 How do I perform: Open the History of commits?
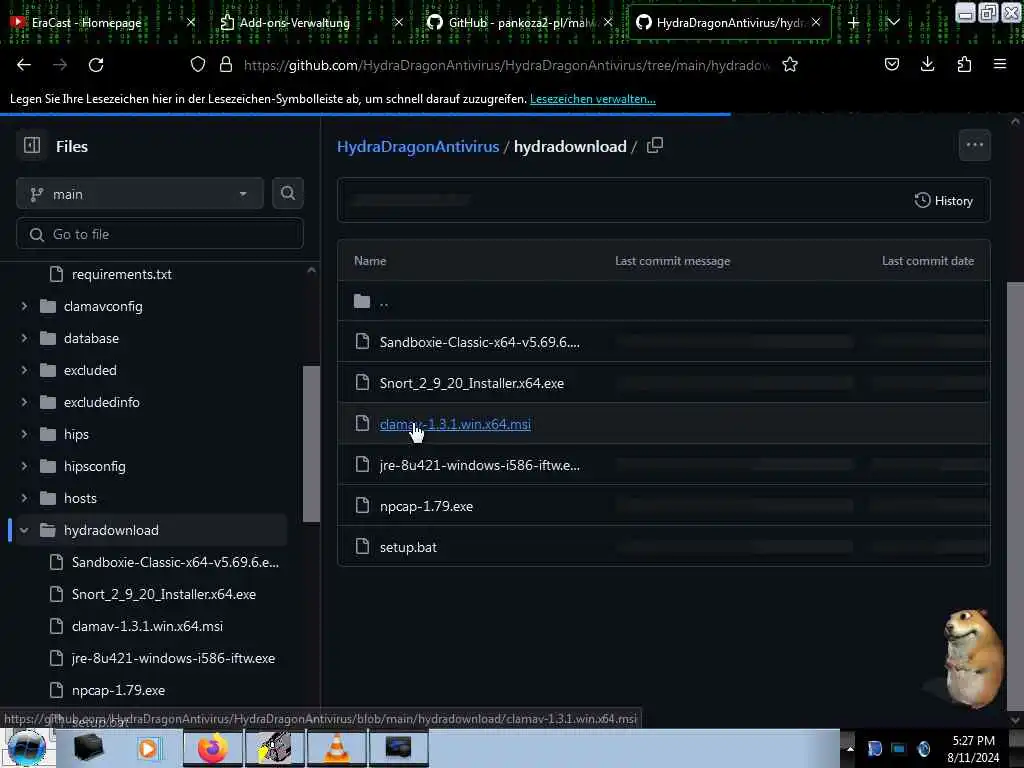click(x=944, y=200)
